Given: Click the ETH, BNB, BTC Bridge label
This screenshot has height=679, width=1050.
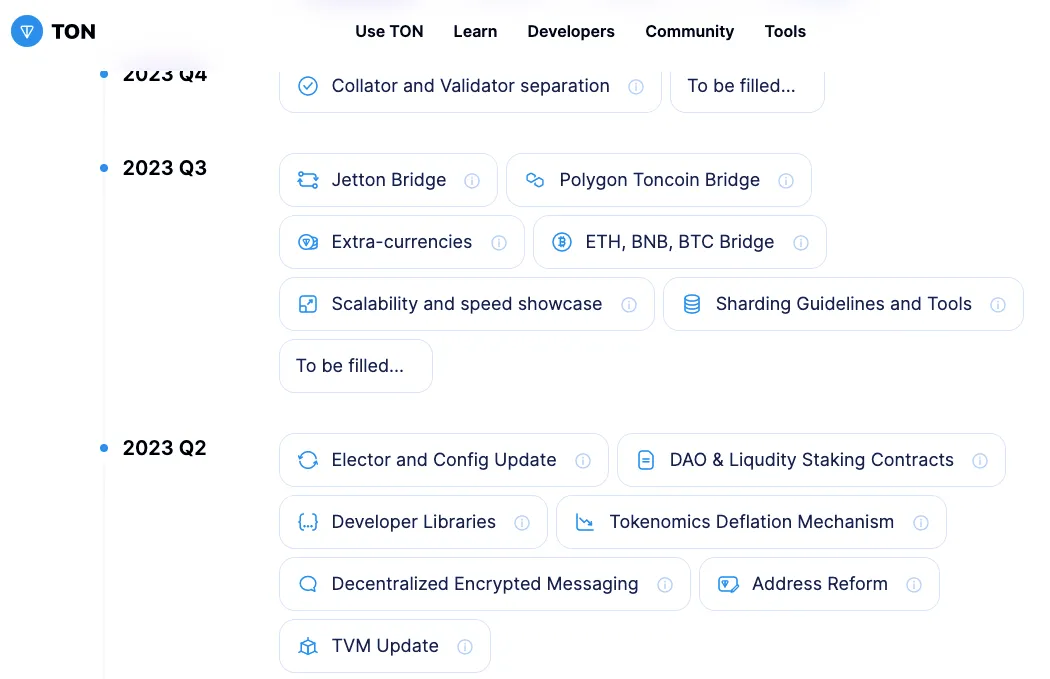Looking at the screenshot, I should [680, 242].
